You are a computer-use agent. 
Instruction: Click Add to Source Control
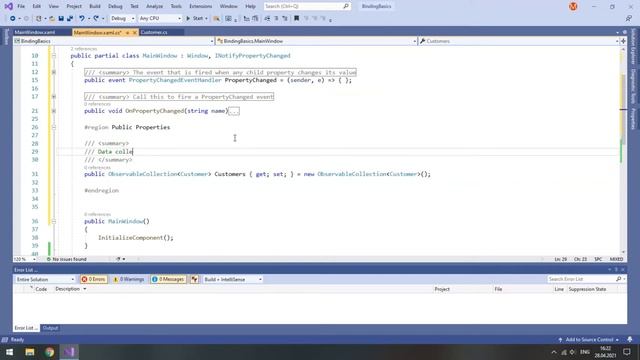coord(589,340)
